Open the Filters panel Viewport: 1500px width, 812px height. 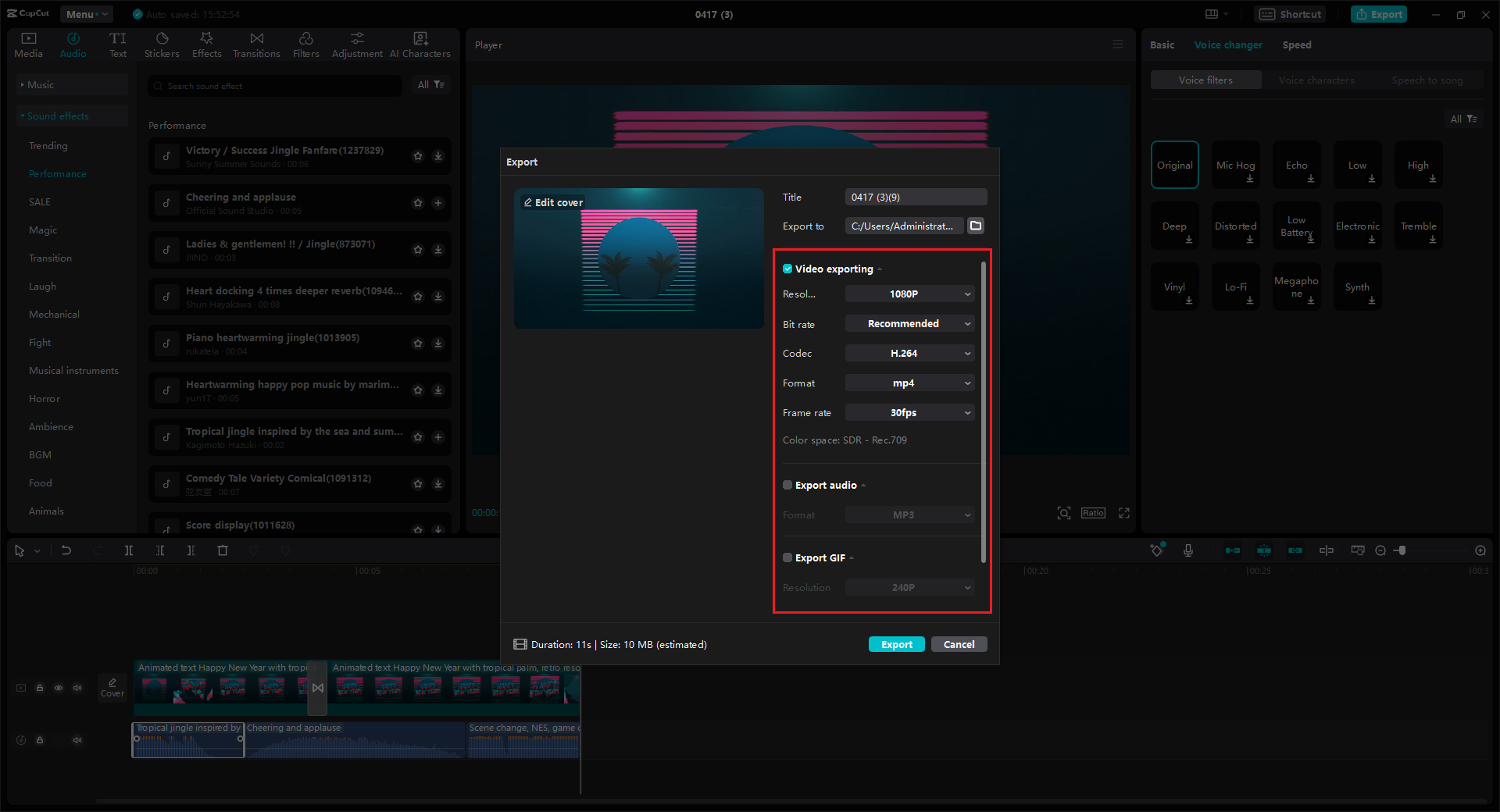click(306, 45)
